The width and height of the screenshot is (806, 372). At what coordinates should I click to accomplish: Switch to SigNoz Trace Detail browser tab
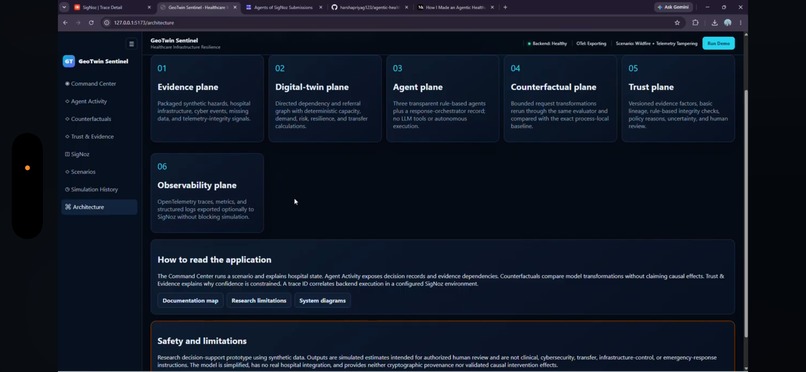pos(112,7)
